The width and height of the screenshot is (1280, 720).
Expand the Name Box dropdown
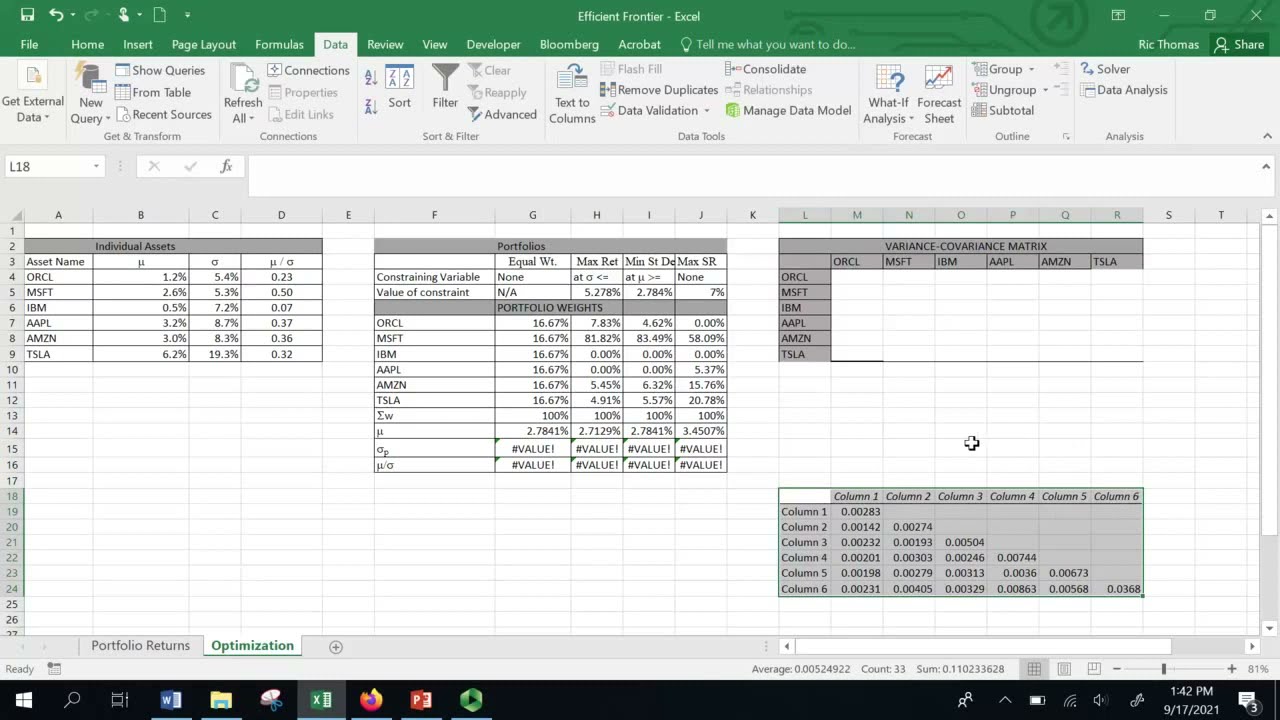pos(96,166)
